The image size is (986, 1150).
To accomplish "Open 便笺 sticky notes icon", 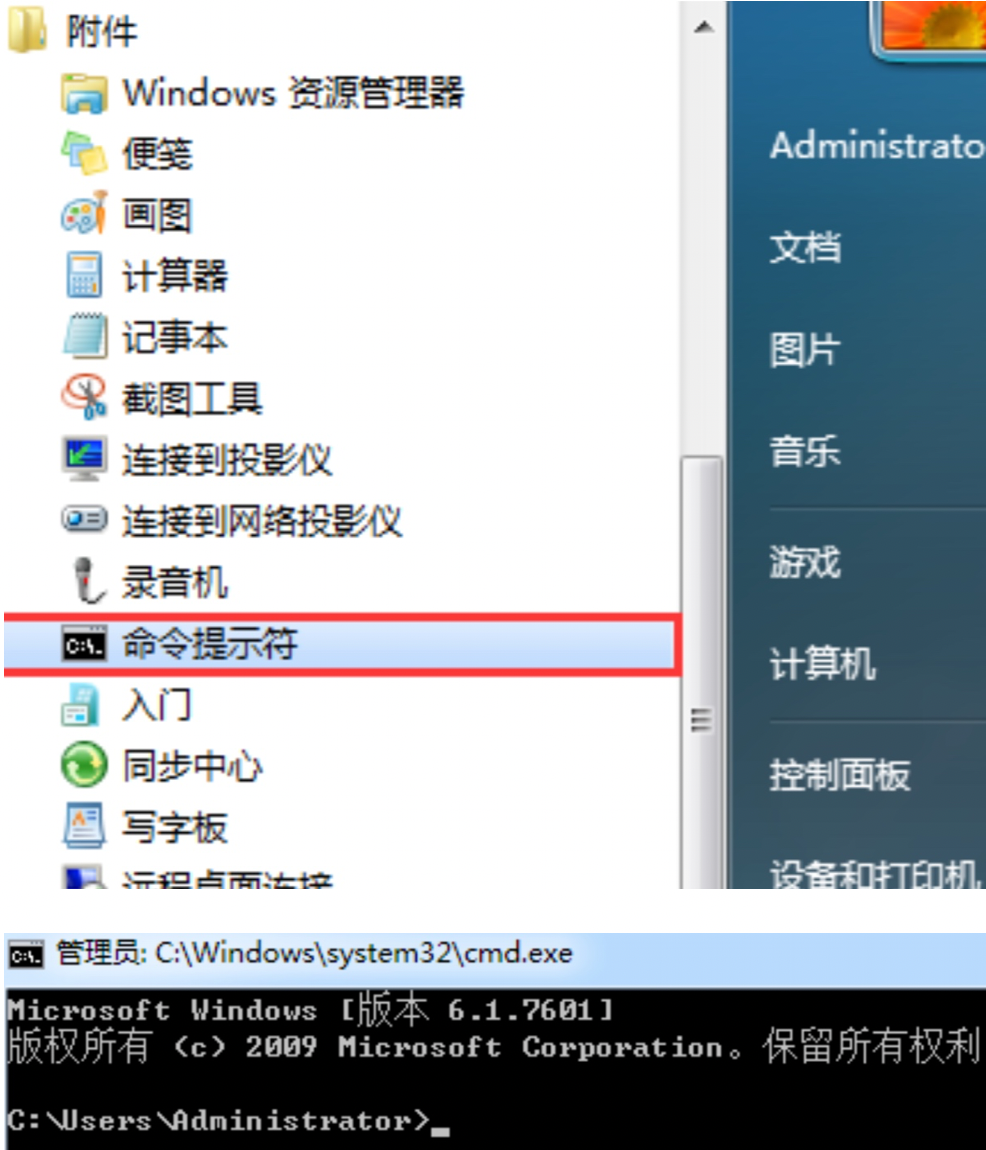I will point(84,153).
